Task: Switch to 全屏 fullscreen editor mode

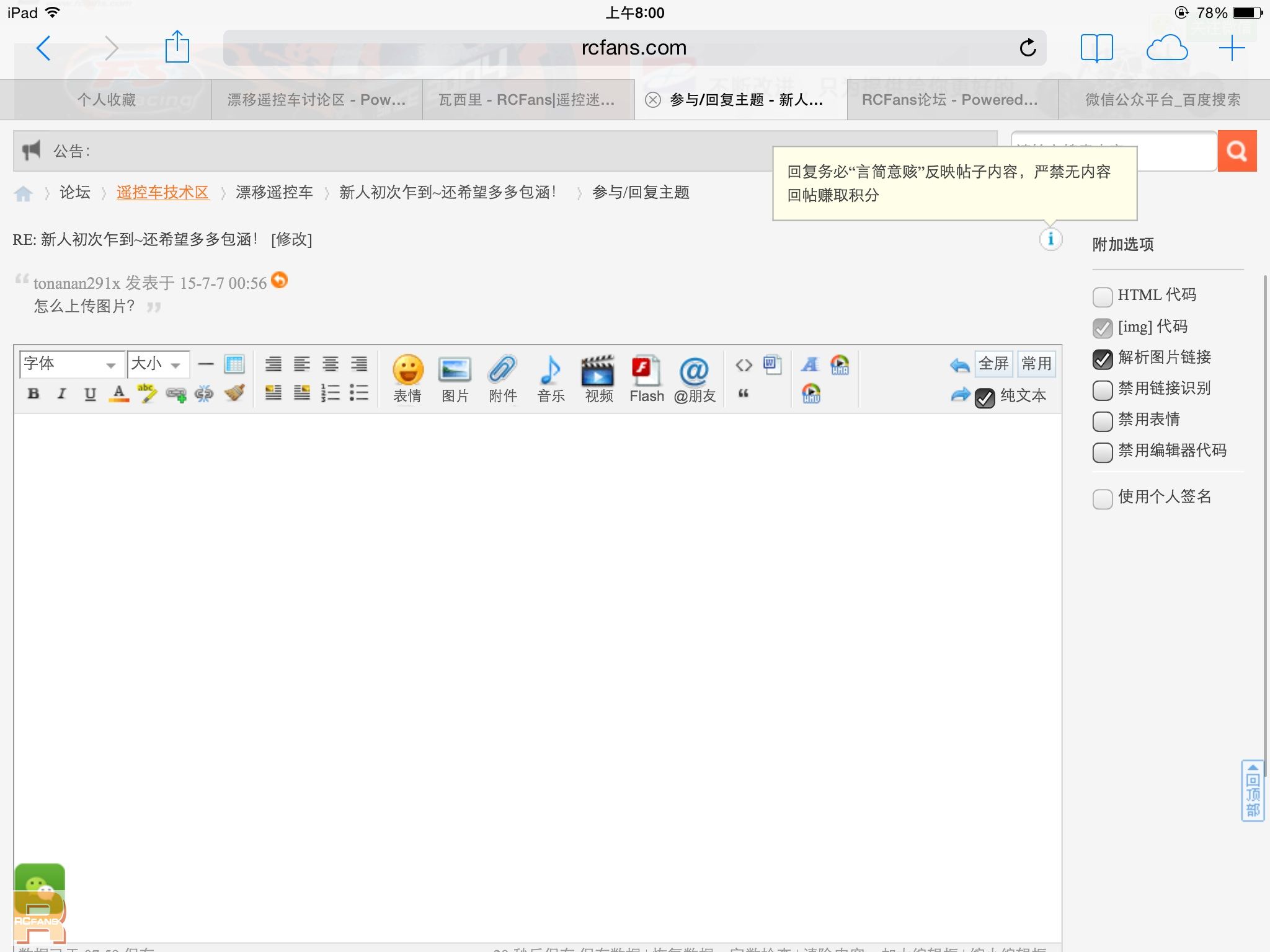Action: [x=993, y=364]
